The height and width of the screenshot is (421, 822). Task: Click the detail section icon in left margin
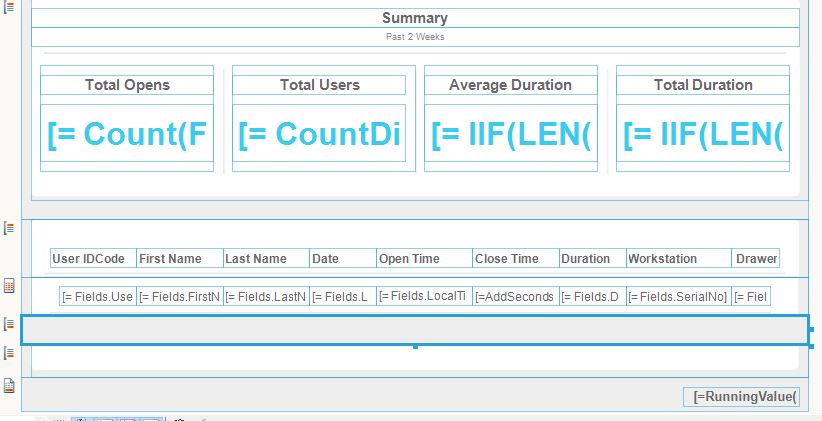click(9, 286)
